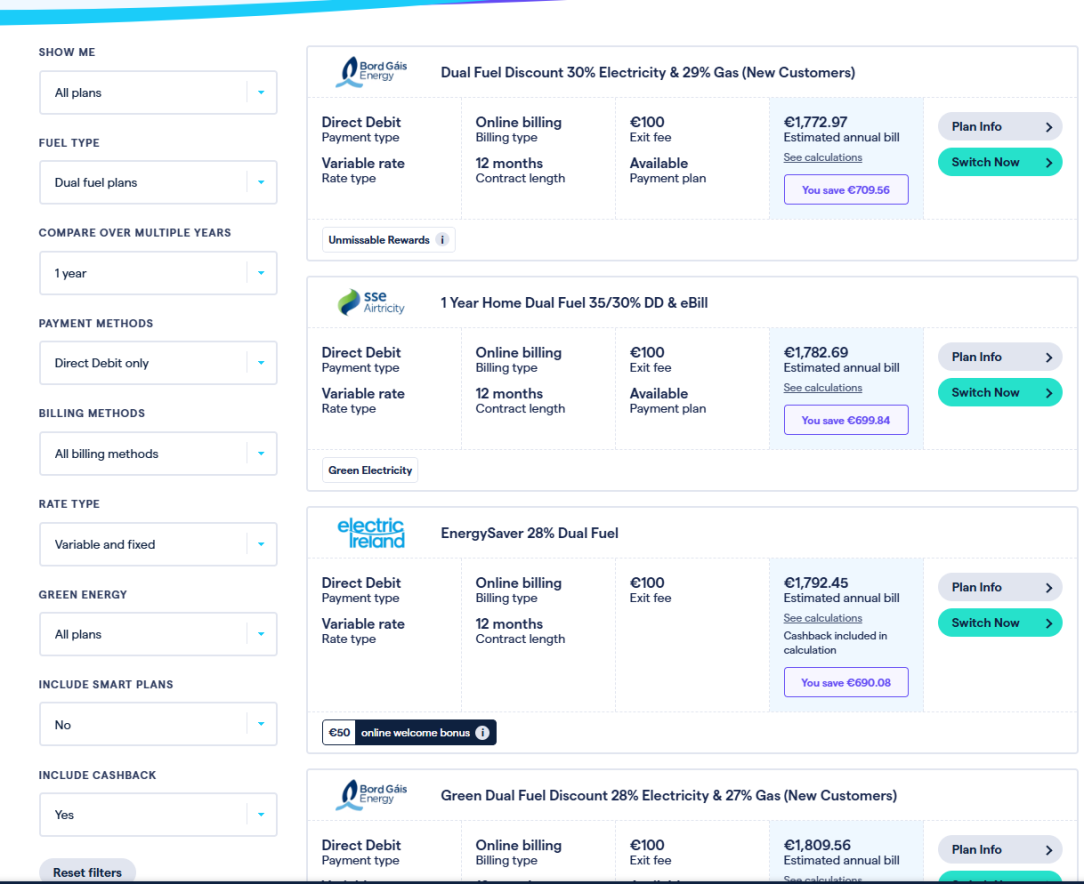
Task: Click the 'You save €699.84' badge
Action: point(845,420)
